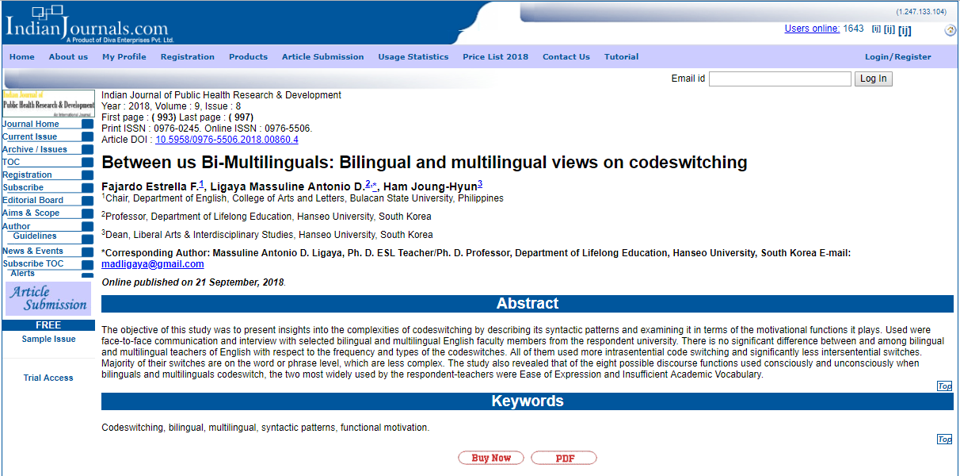The width and height of the screenshot is (960, 476).
Task: Click Login/Register link
Action: (x=898, y=57)
